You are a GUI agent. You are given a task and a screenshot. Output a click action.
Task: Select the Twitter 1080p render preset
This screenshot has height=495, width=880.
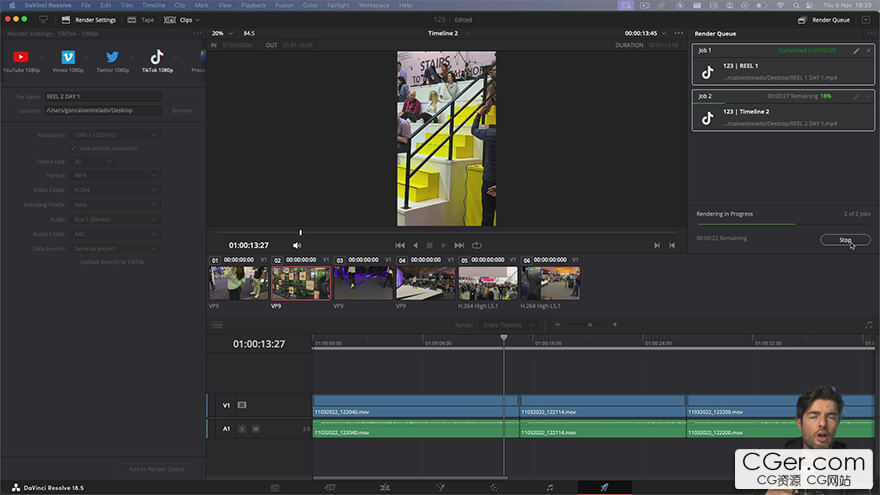(x=112, y=61)
